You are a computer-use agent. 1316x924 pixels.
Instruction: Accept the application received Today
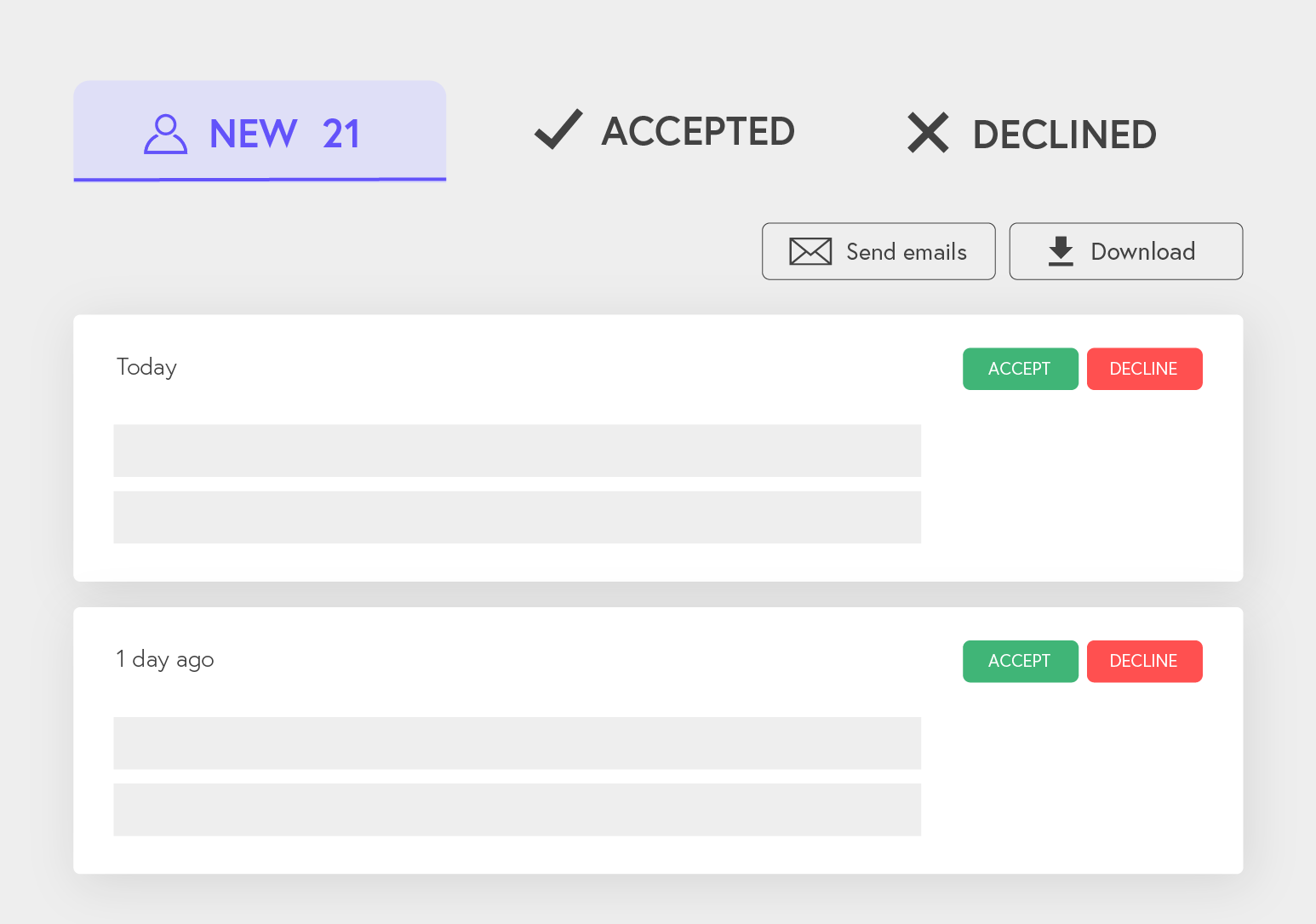[1021, 369]
